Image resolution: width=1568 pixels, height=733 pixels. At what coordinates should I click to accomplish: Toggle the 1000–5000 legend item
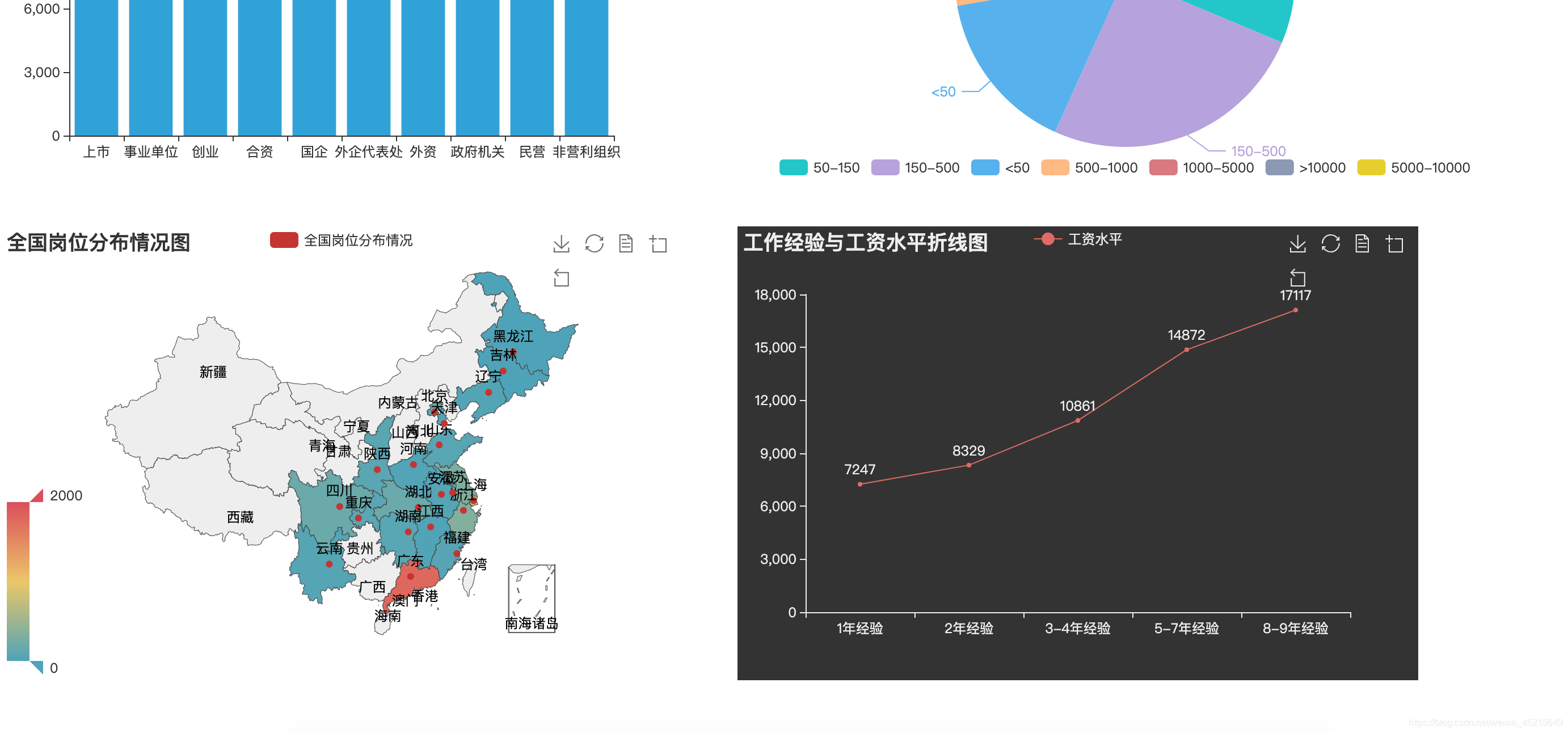(1202, 167)
